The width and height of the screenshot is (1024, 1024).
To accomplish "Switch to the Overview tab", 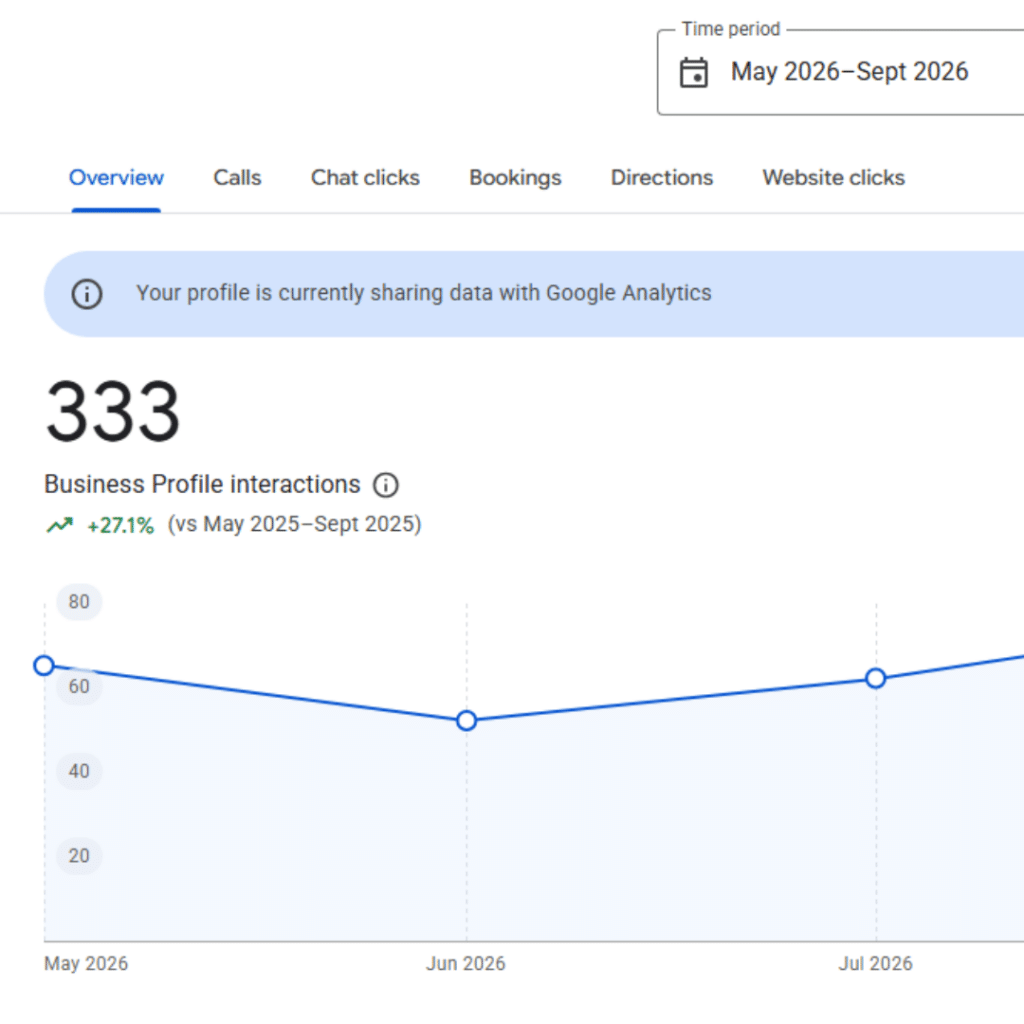I will (x=116, y=178).
